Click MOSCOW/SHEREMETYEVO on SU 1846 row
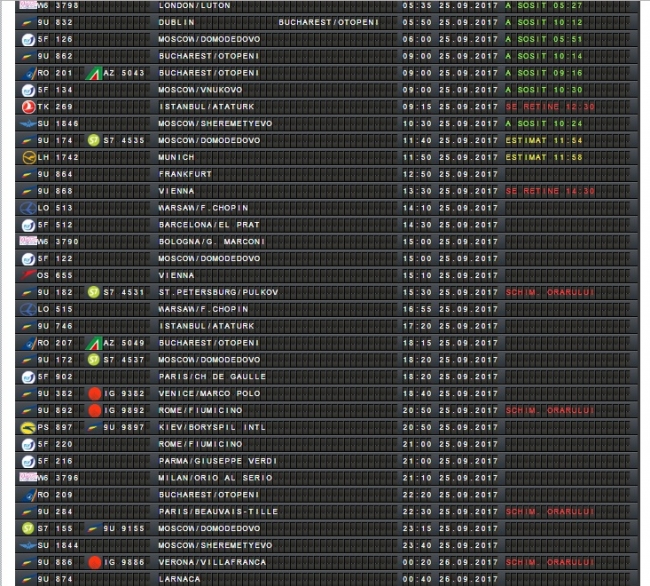Image resolution: width=650 pixels, height=586 pixels. tap(215, 123)
